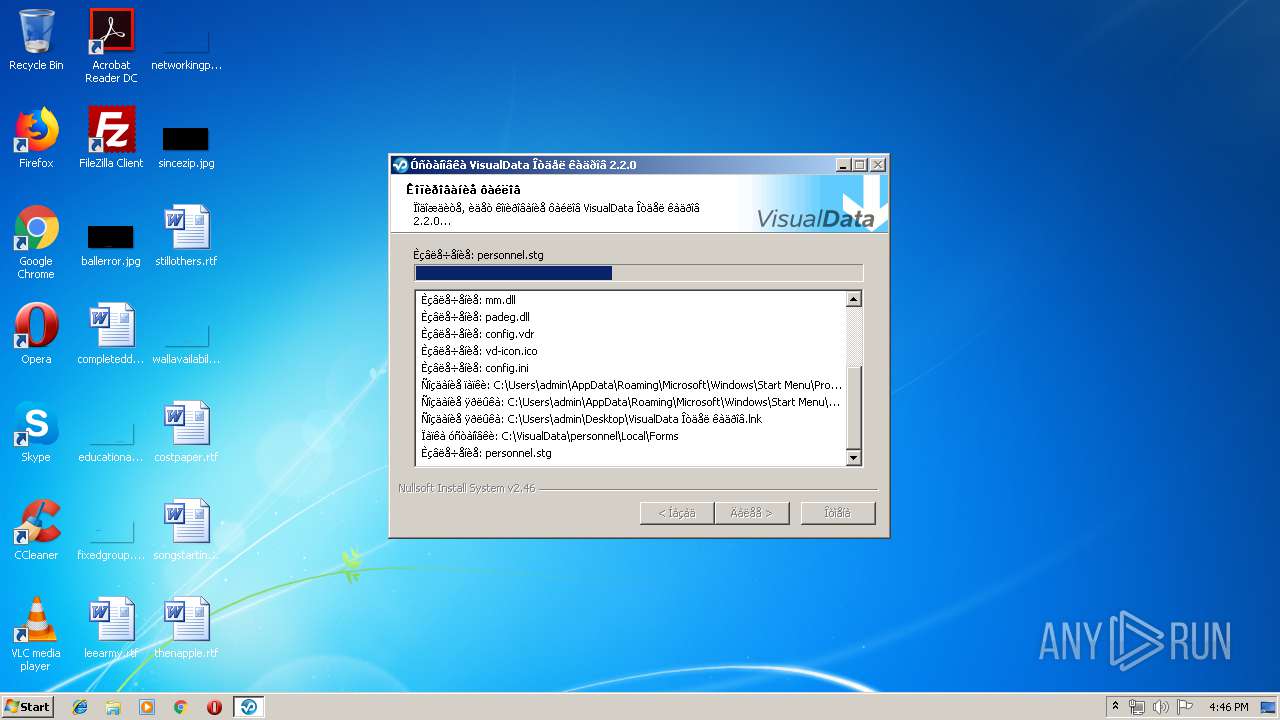
Task: Click installer title bar VisualData icon
Action: point(401,165)
